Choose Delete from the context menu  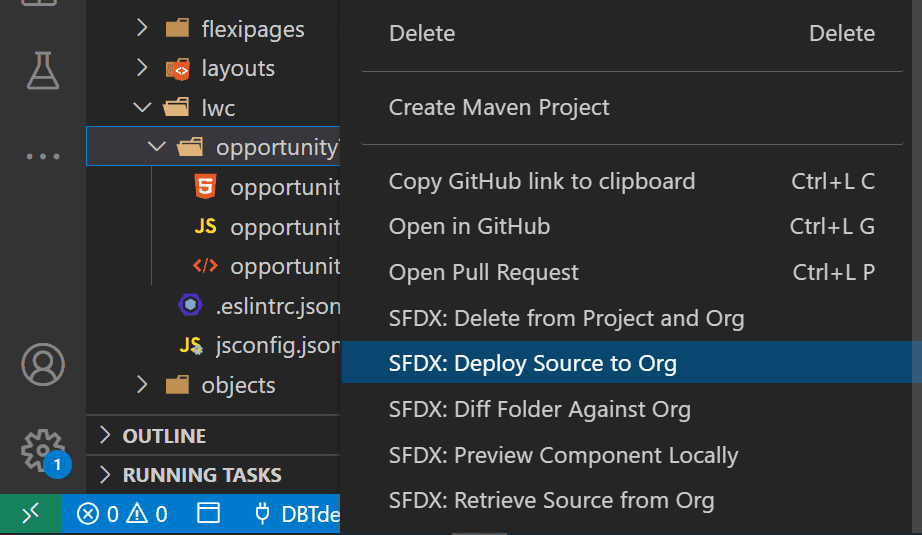(632, 34)
